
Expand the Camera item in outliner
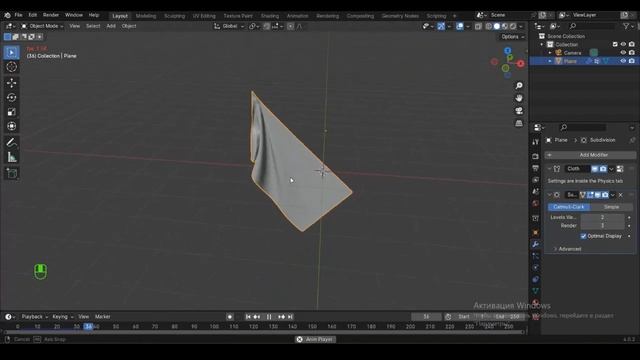[550, 53]
